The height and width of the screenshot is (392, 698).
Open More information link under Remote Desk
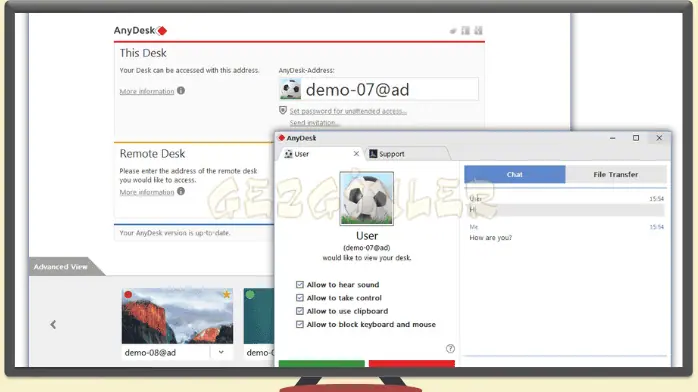tap(147, 192)
